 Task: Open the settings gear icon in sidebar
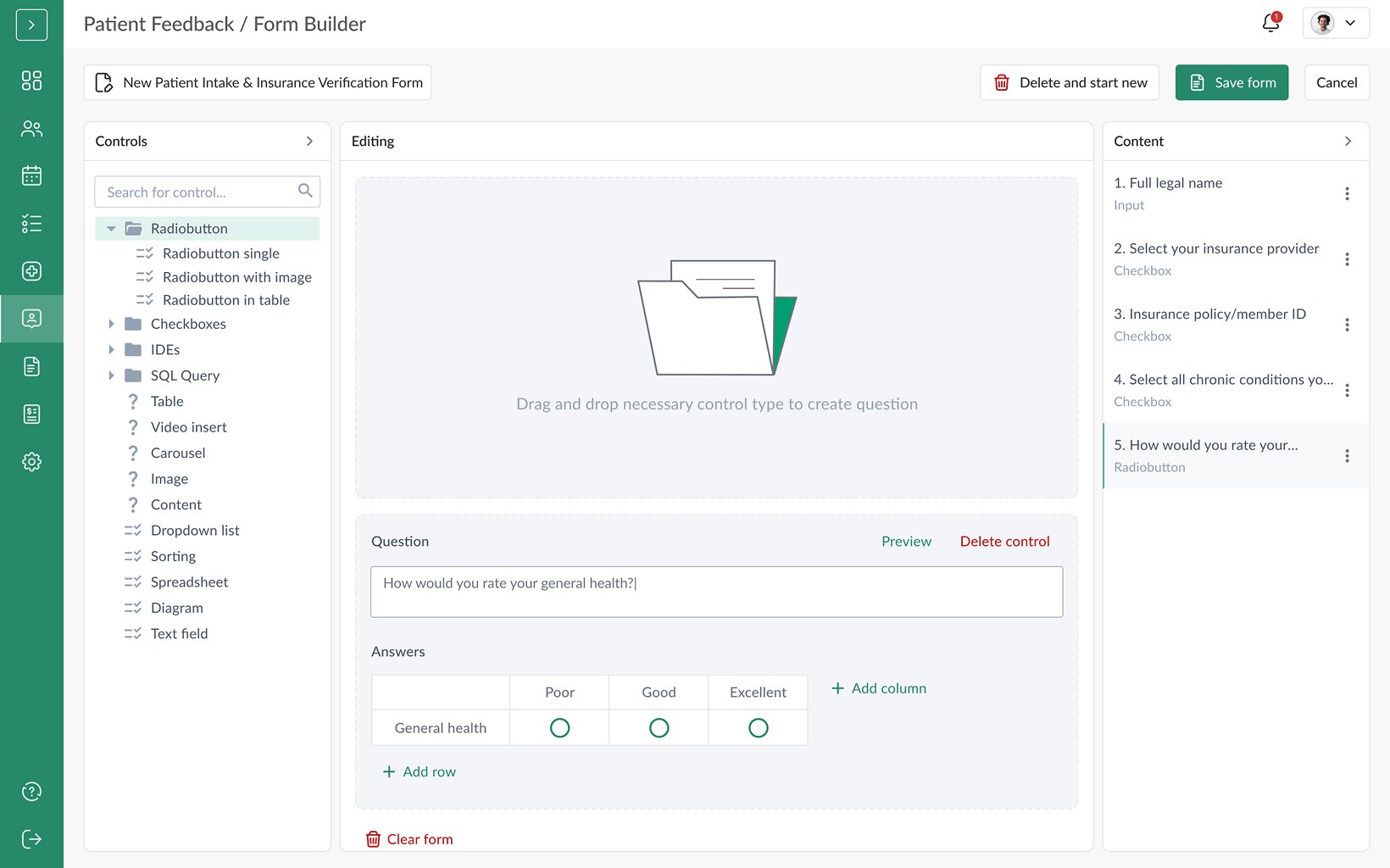coord(31,462)
